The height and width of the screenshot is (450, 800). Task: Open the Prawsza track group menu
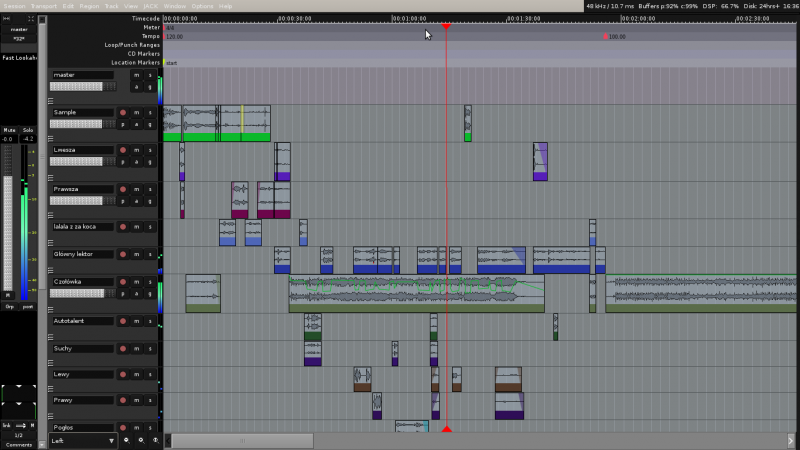click(x=150, y=202)
